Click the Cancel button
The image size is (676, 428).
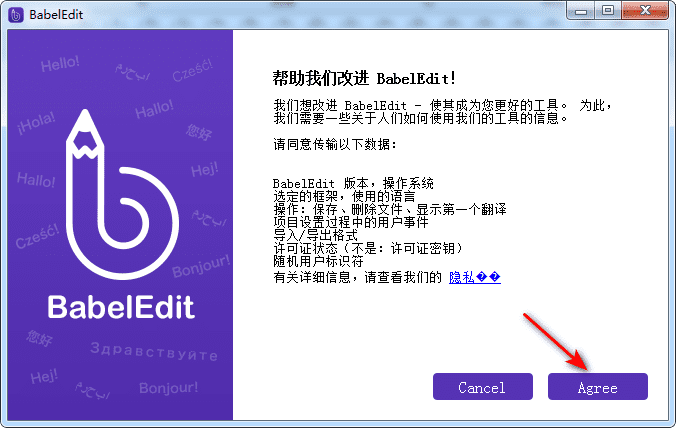pos(482,387)
